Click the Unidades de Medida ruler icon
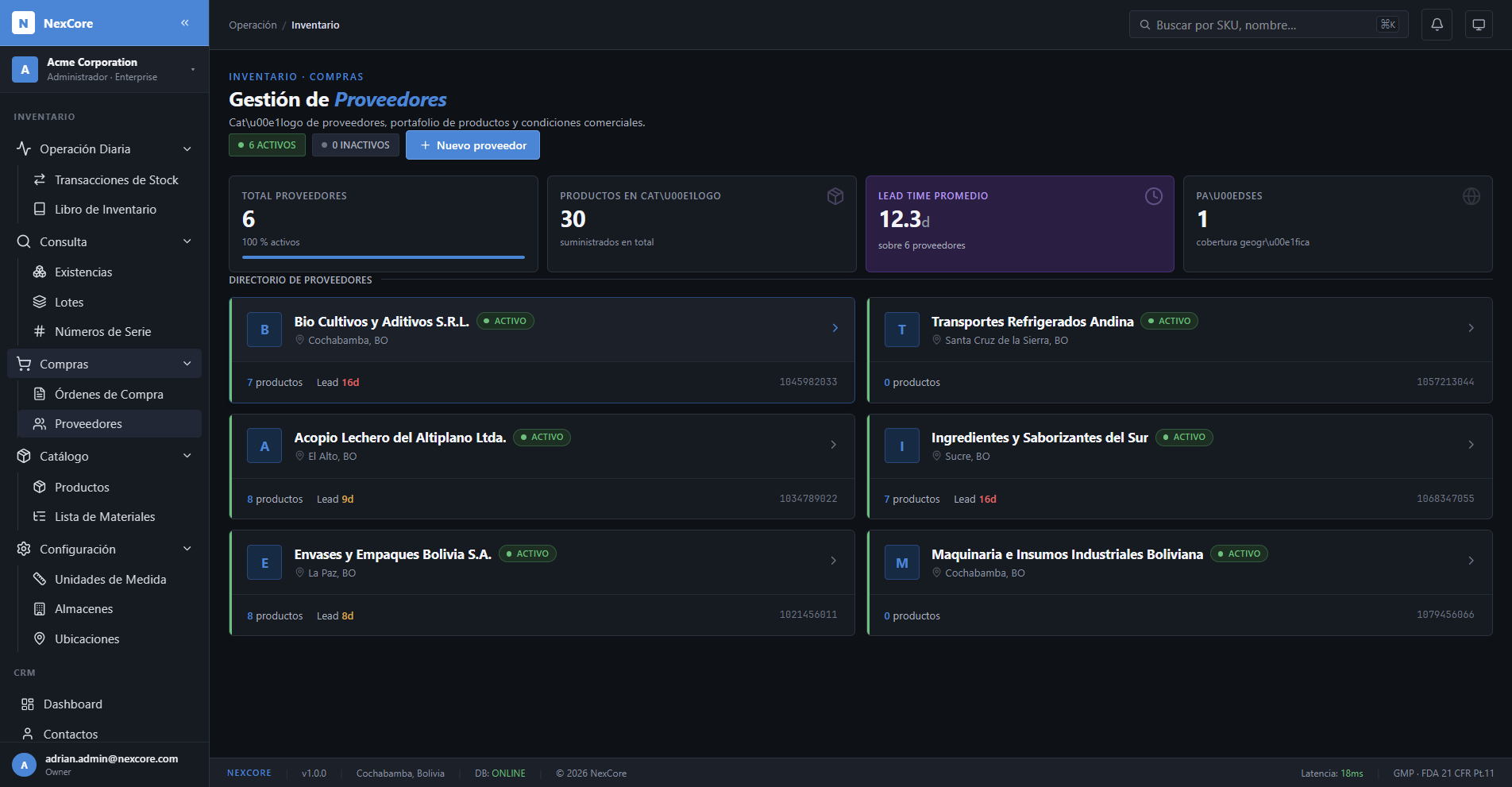The height and width of the screenshot is (787, 1512). pyautogui.click(x=40, y=579)
